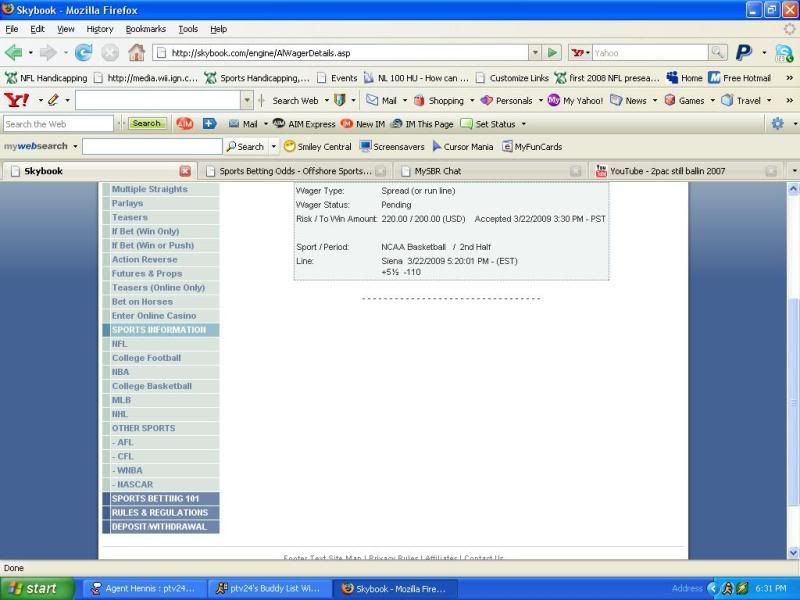
Task: Open the PayPal toolbar P icon
Action: (x=744, y=52)
